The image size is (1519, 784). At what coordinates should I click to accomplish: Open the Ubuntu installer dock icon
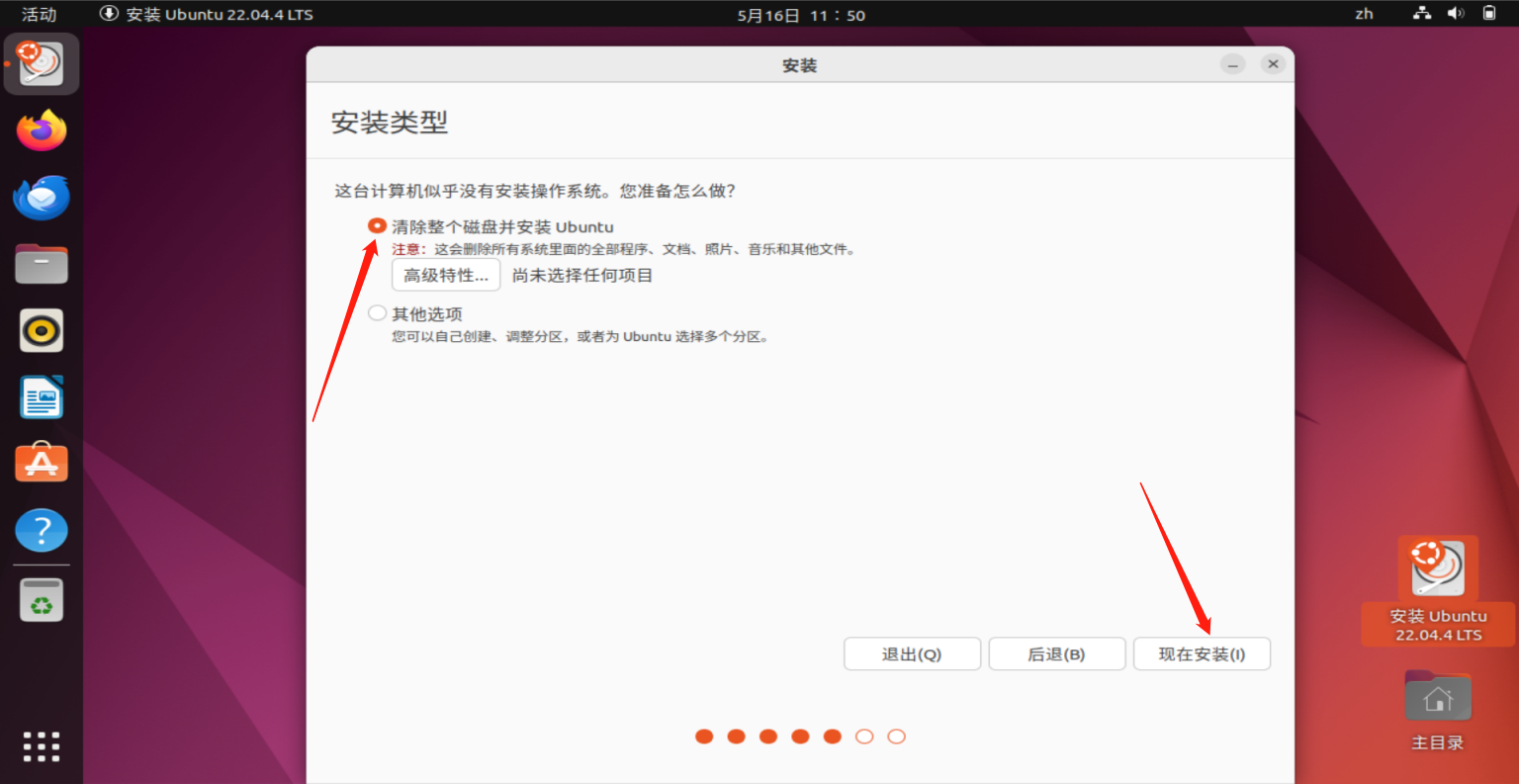coord(42,64)
